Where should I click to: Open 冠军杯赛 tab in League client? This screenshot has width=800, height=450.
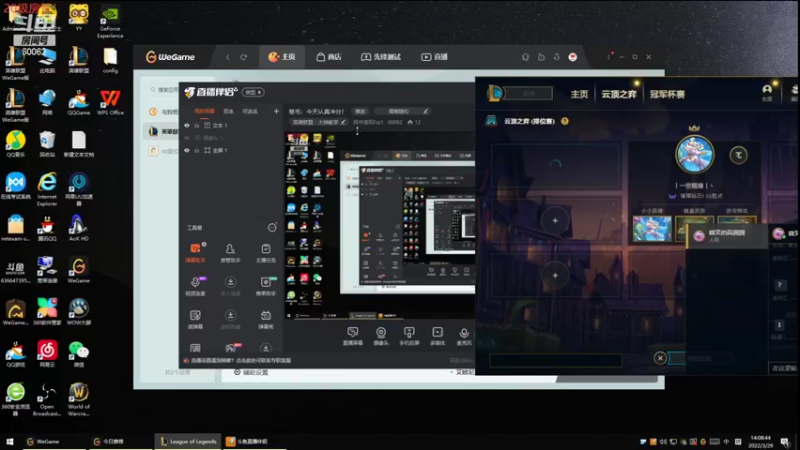pyautogui.click(x=667, y=94)
